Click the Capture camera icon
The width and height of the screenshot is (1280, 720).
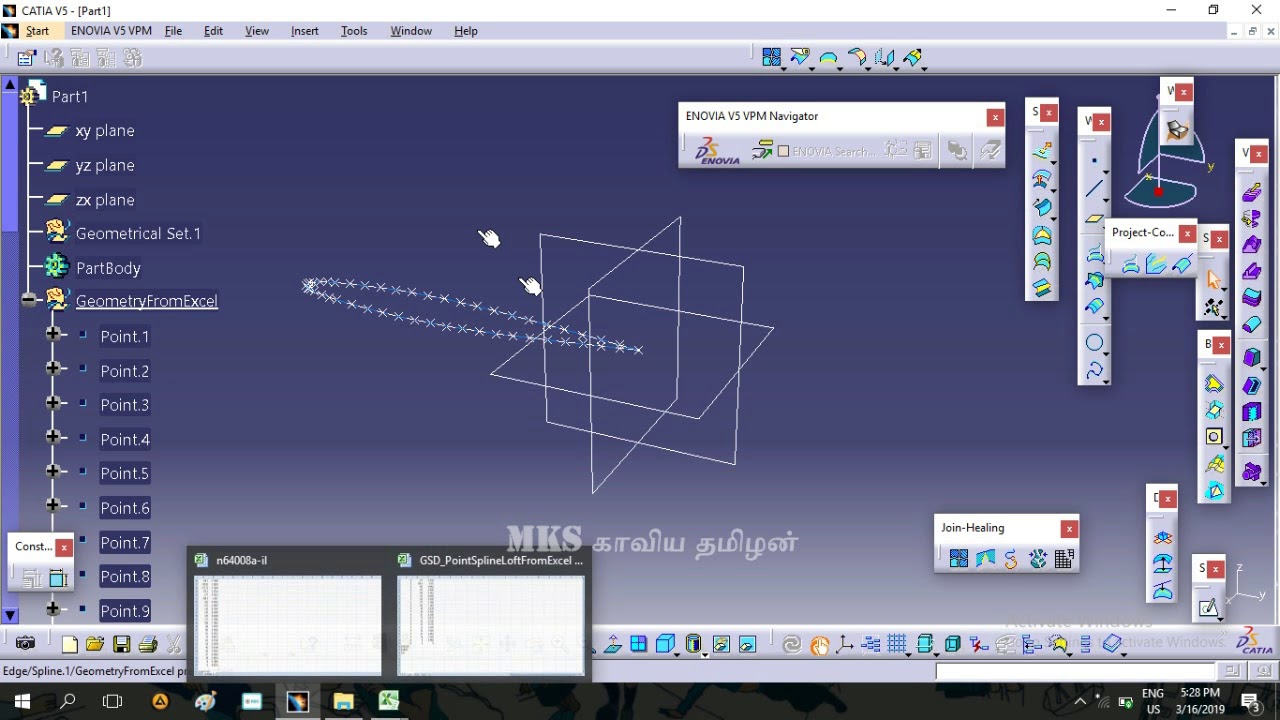26,644
